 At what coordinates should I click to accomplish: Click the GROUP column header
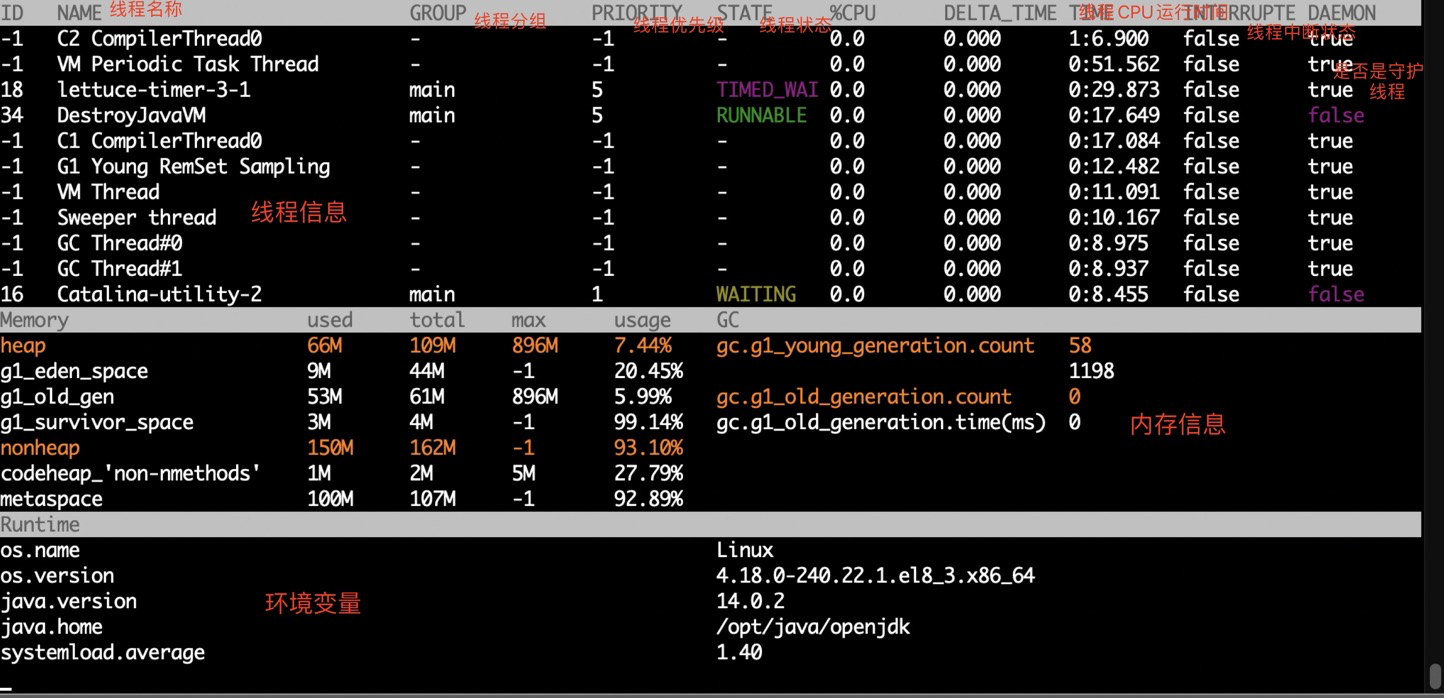(x=438, y=13)
